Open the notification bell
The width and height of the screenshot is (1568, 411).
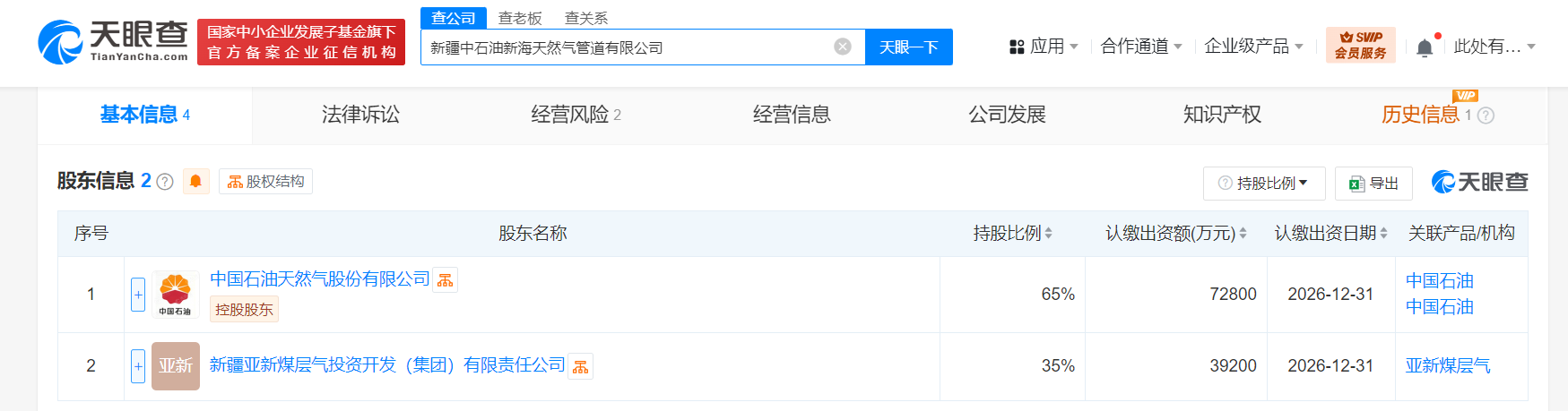coord(1425,47)
